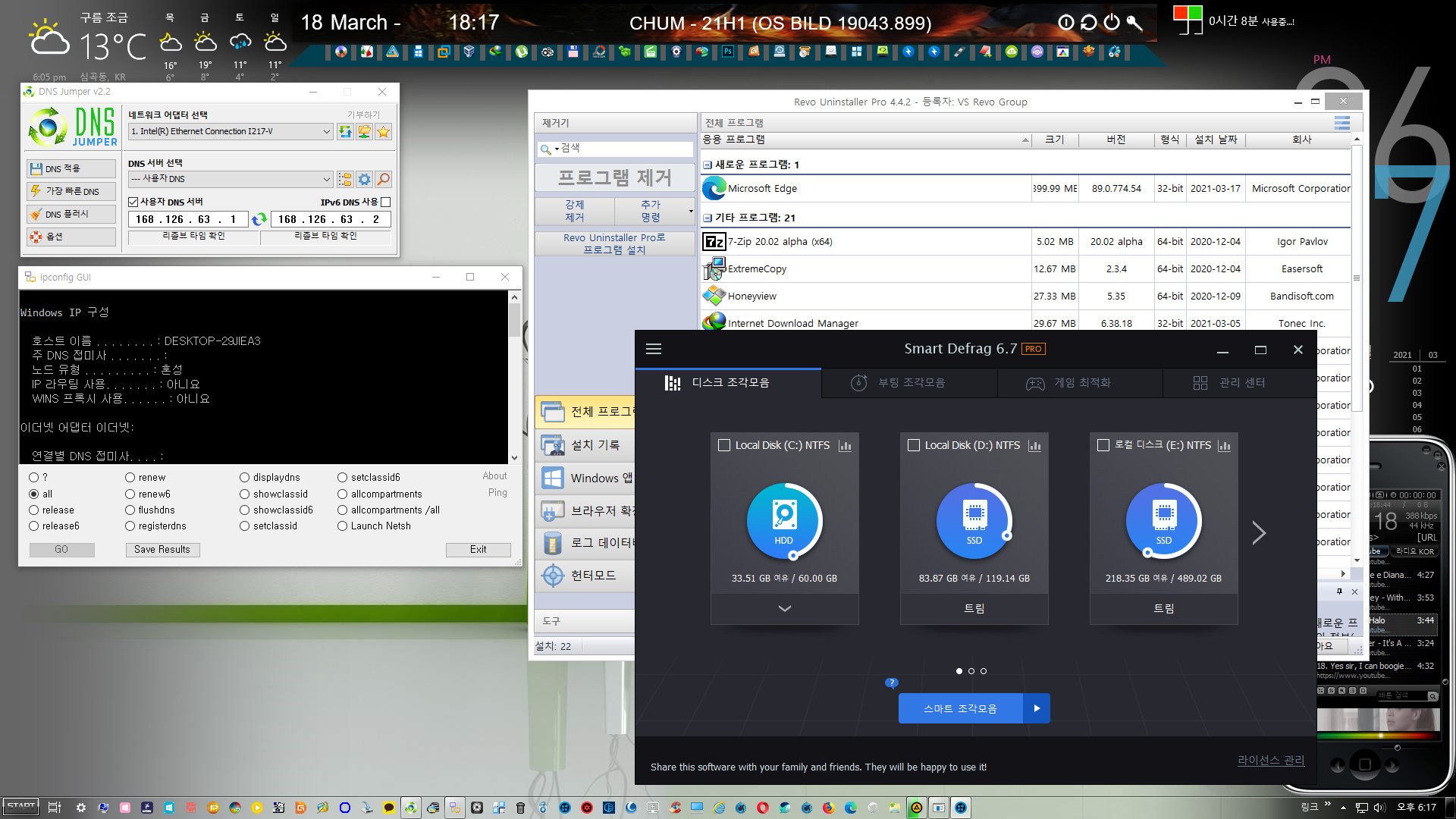Show next disks with right chevron arrow
The height and width of the screenshot is (819, 1456).
(x=1259, y=532)
